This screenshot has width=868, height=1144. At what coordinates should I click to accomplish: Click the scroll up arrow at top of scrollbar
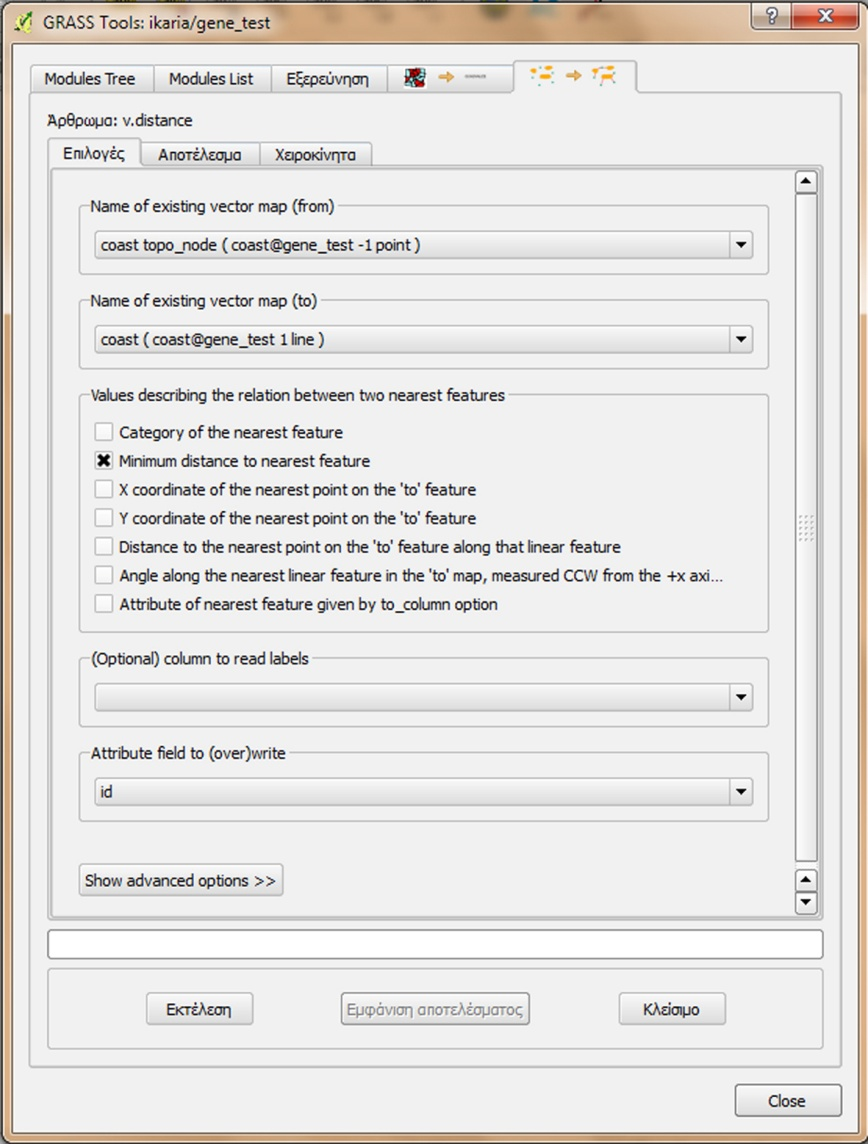click(806, 182)
